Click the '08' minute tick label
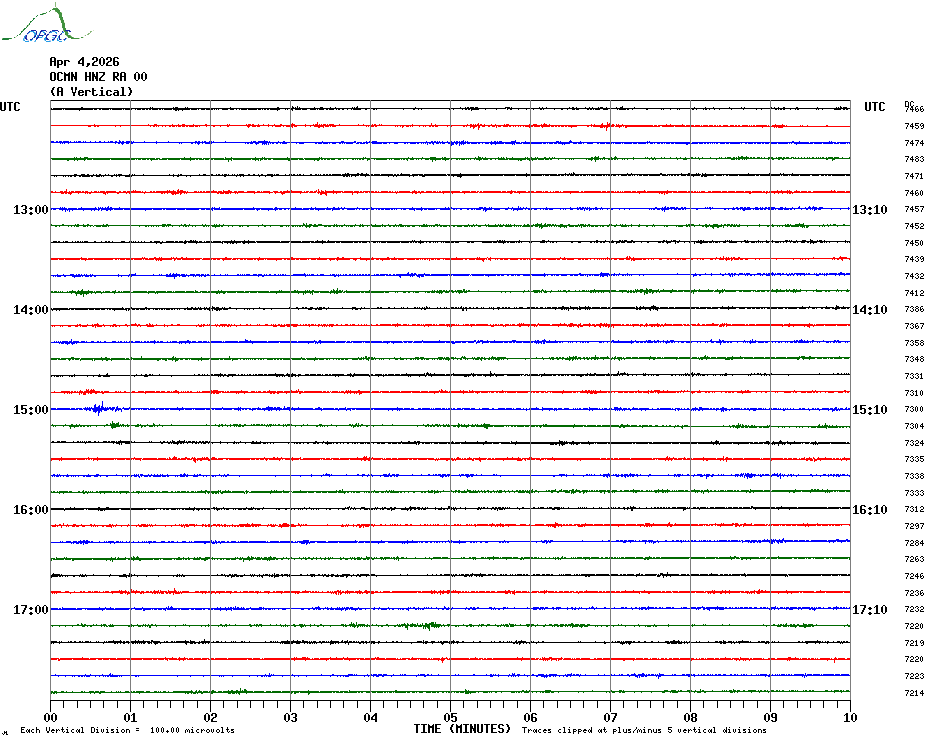Viewport: 930px width, 744px height. 690,717
